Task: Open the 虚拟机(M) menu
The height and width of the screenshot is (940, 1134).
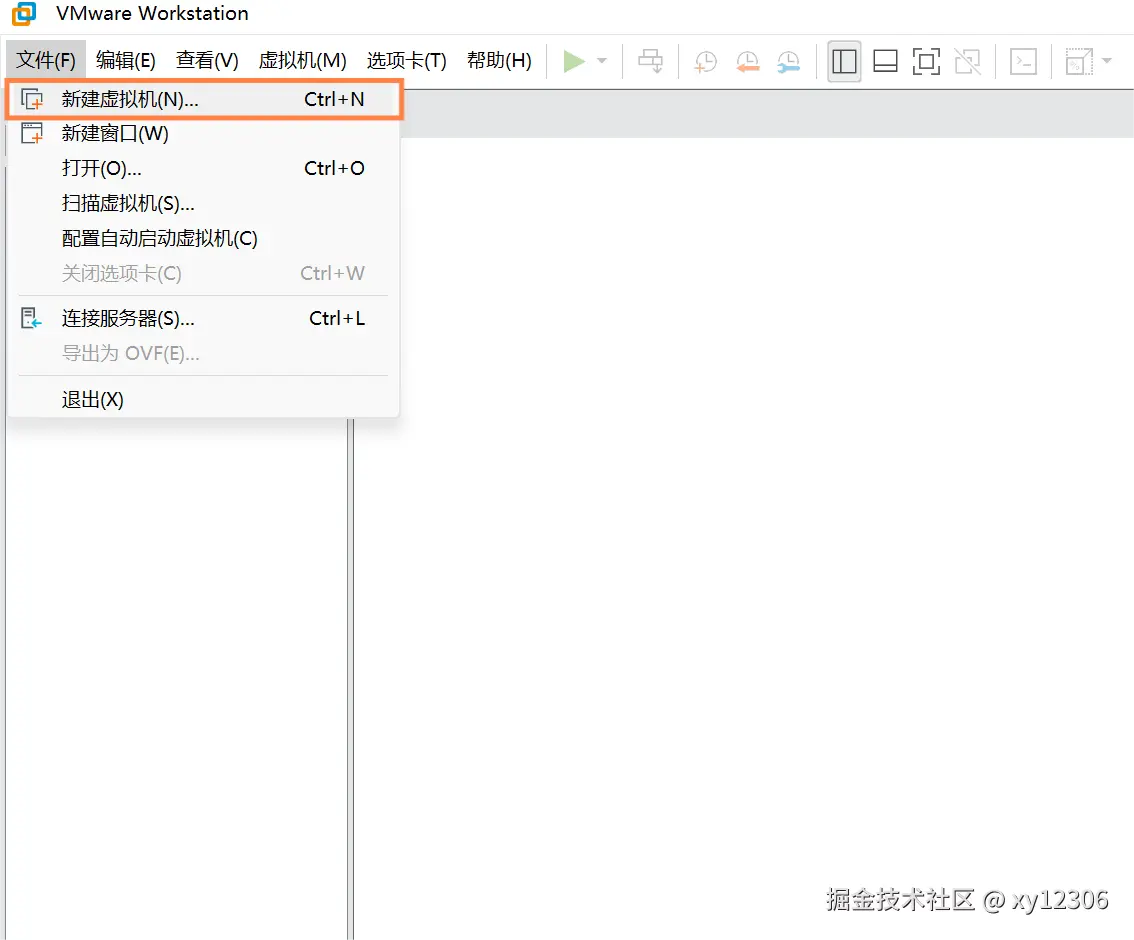Action: pyautogui.click(x=302, y=60)
